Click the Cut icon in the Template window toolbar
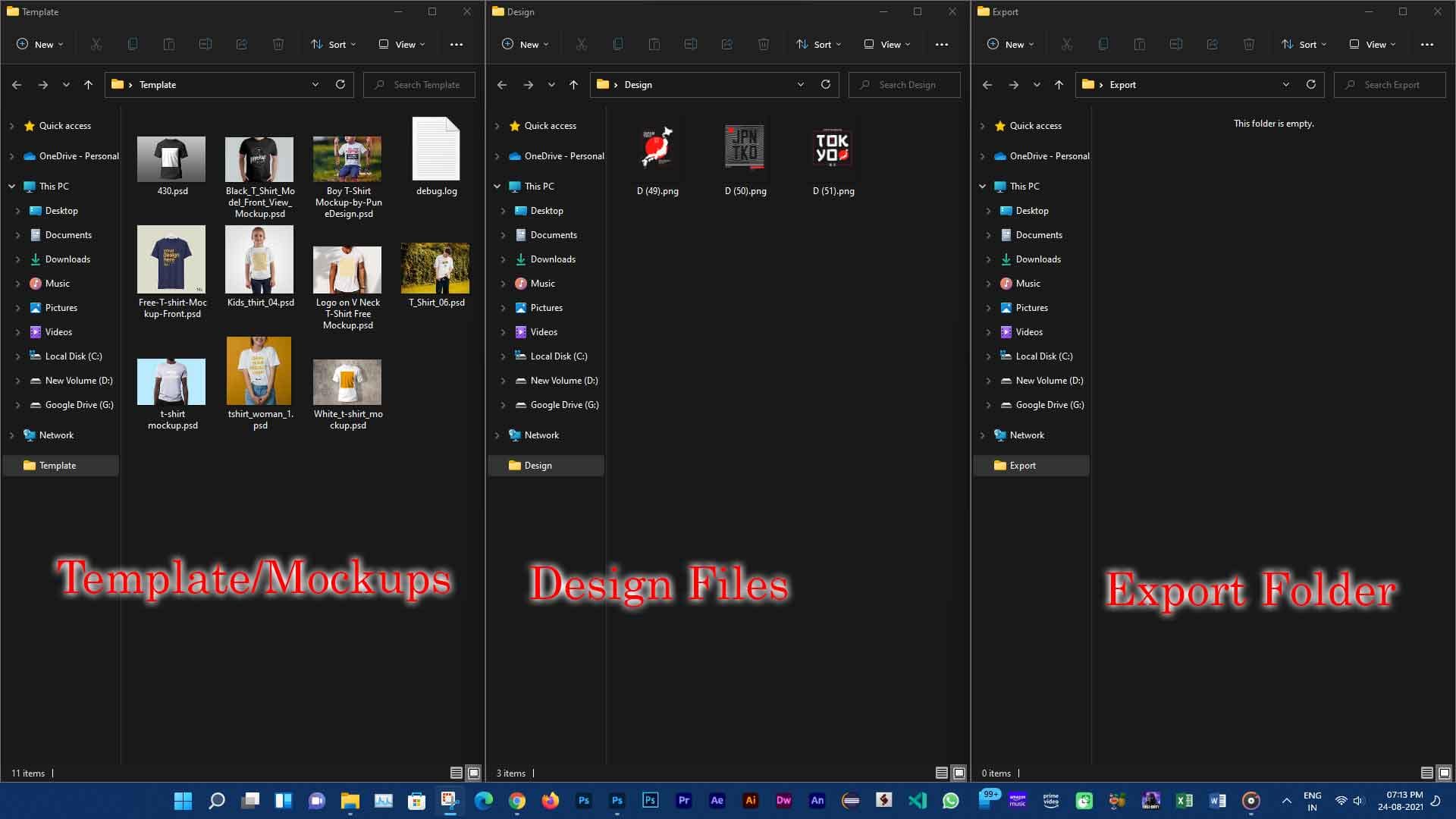1456x819 pixels. pos(96,44)
